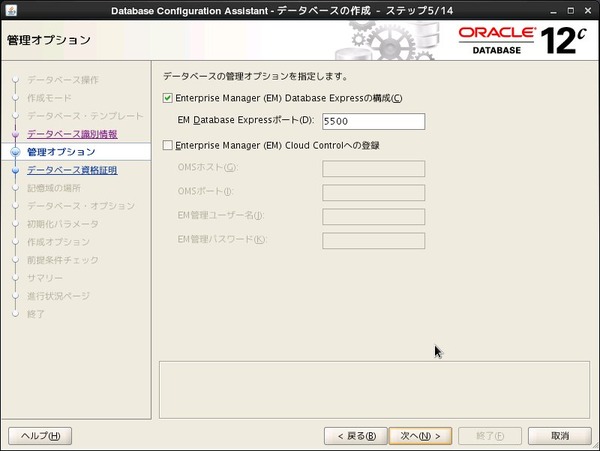Screen dimensions: 600x451
Task: Click the message area at bottom
Action: tap(374, 390)
